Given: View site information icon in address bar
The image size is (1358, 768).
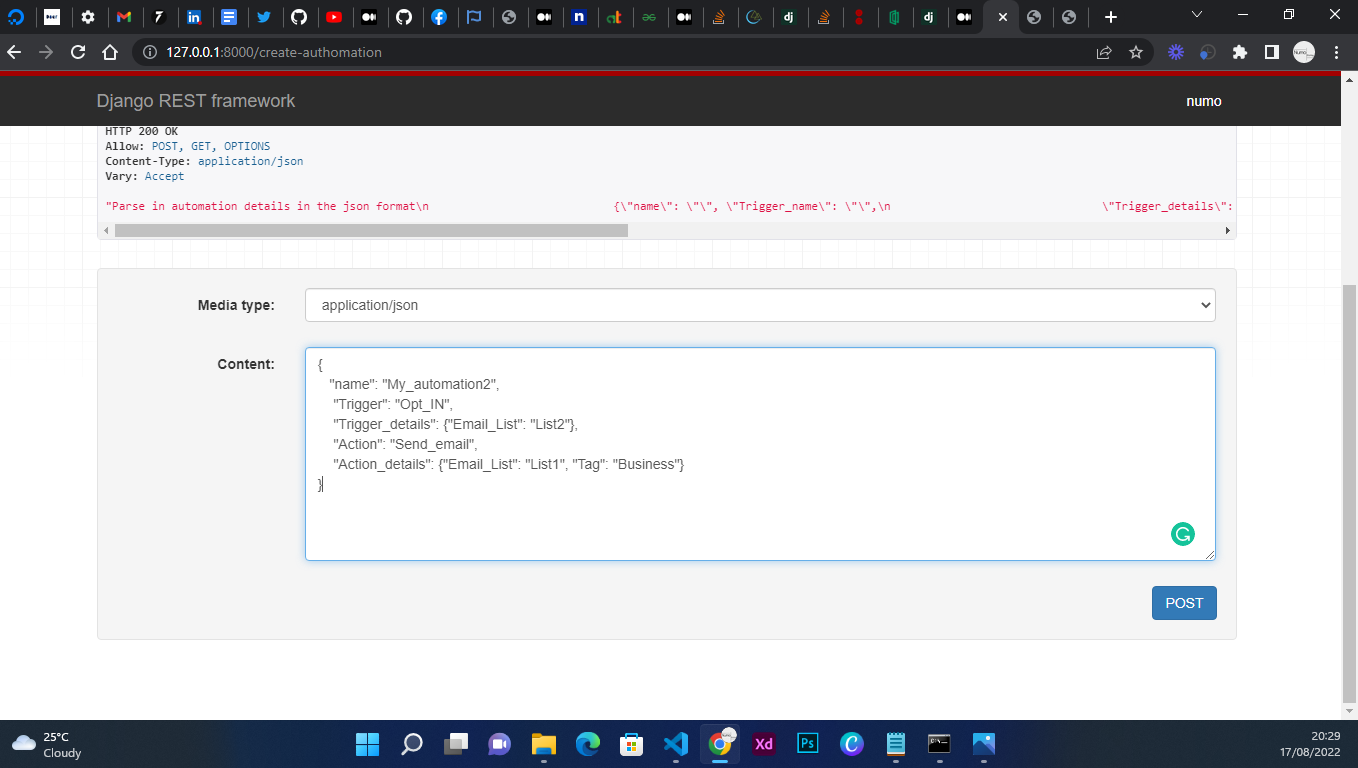Looking at the screenshot, I should [x=149, y=52].
